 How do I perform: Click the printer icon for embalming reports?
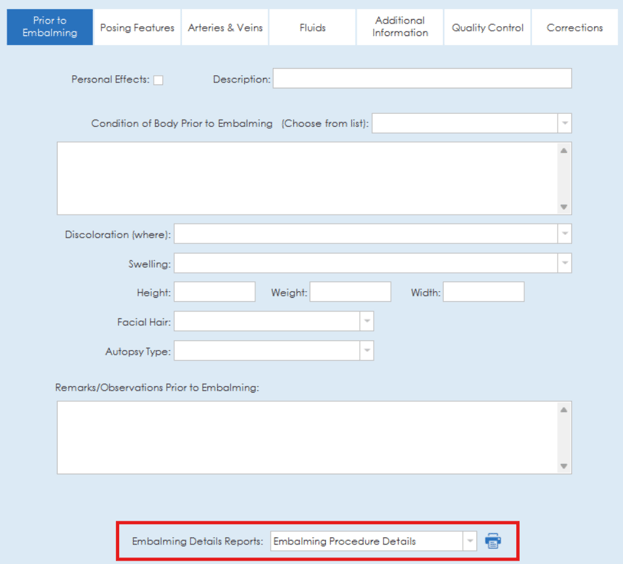[493, 541]
